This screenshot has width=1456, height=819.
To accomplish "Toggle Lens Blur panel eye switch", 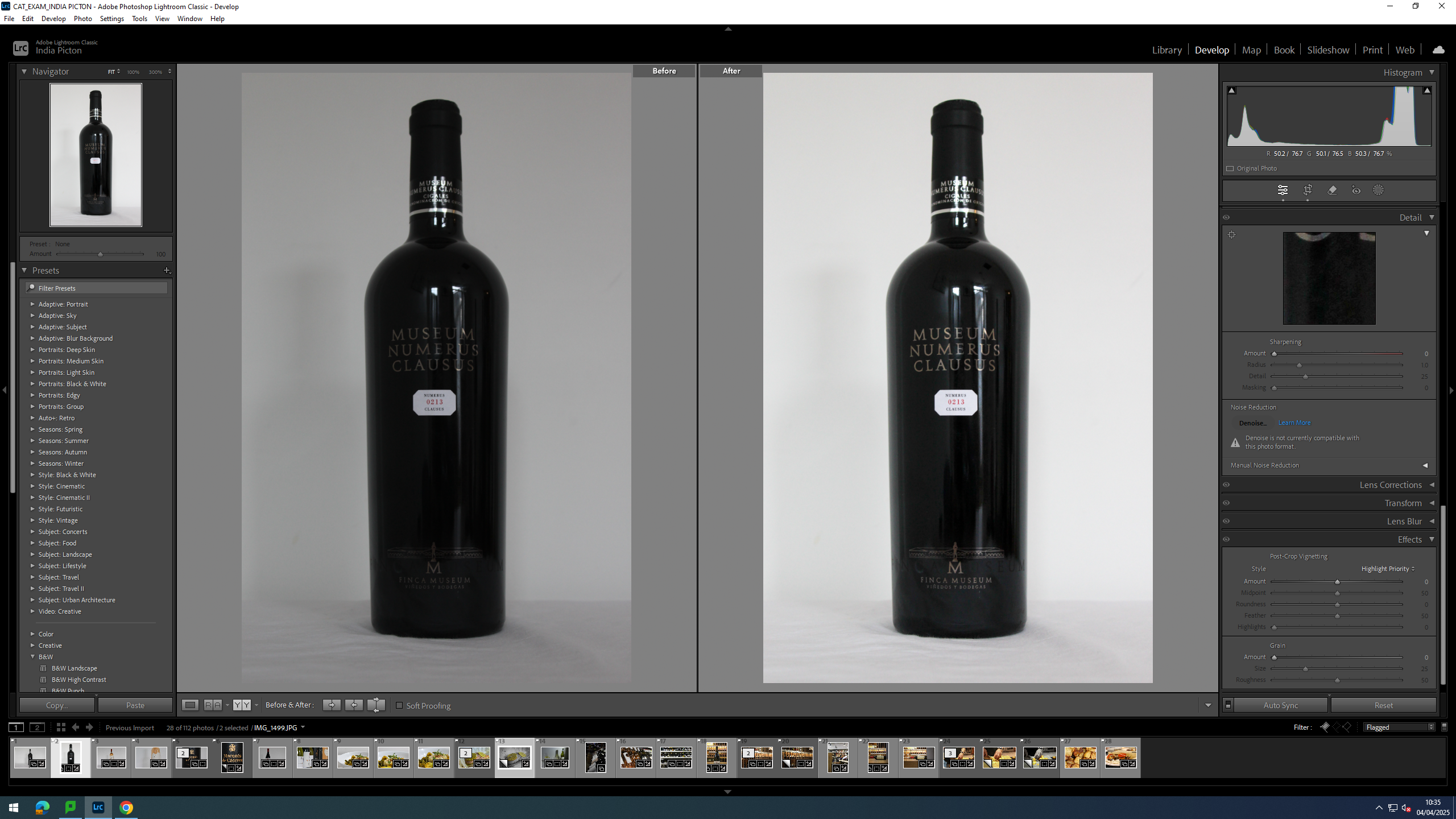I will click(1226, 521).
